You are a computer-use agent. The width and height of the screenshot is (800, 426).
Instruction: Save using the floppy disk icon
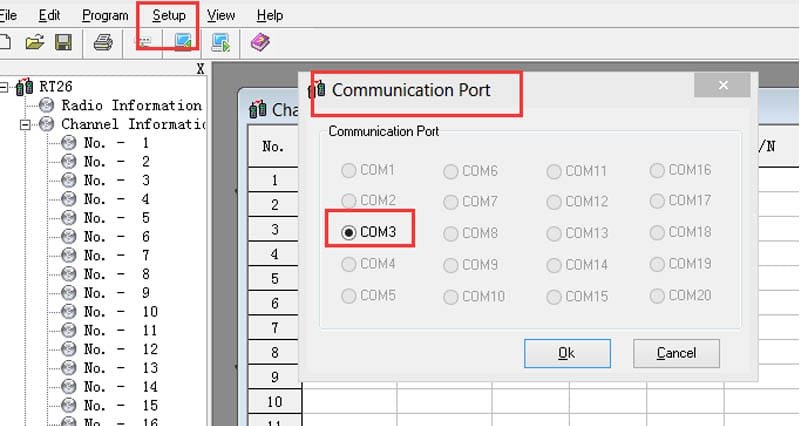(63, 42)
